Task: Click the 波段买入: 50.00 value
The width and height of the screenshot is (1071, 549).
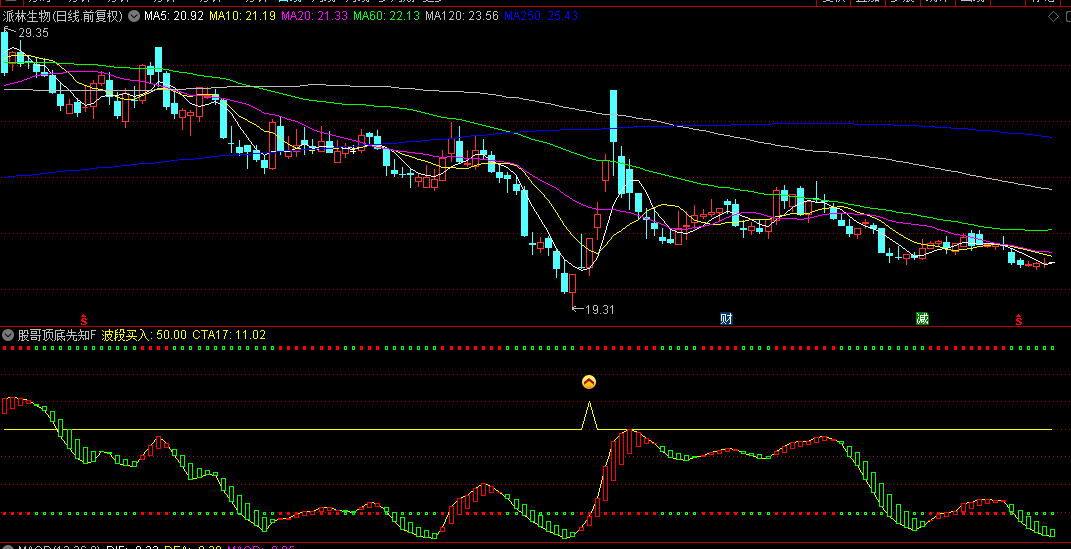Action: coord(144,335)
